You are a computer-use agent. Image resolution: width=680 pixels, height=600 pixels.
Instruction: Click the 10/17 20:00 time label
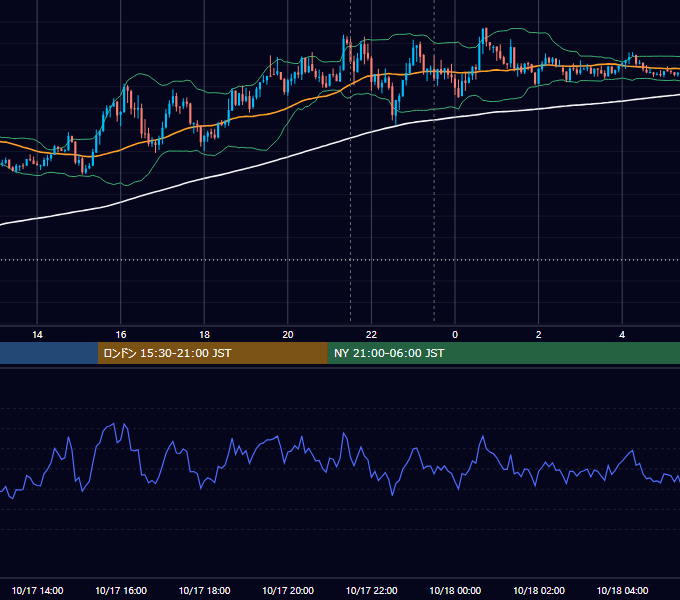(x=288, y=590)
